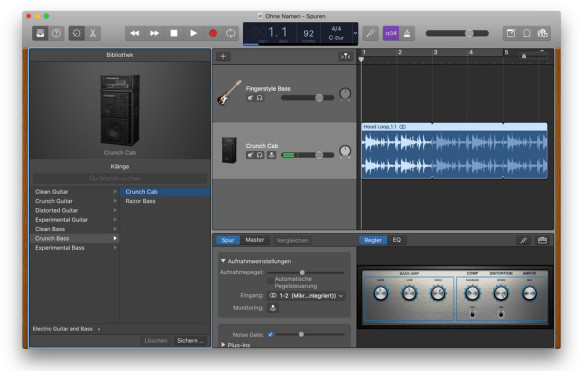Screen dimensions: 580x371
Task: Click the Sichern button
Action: (190, 340)
